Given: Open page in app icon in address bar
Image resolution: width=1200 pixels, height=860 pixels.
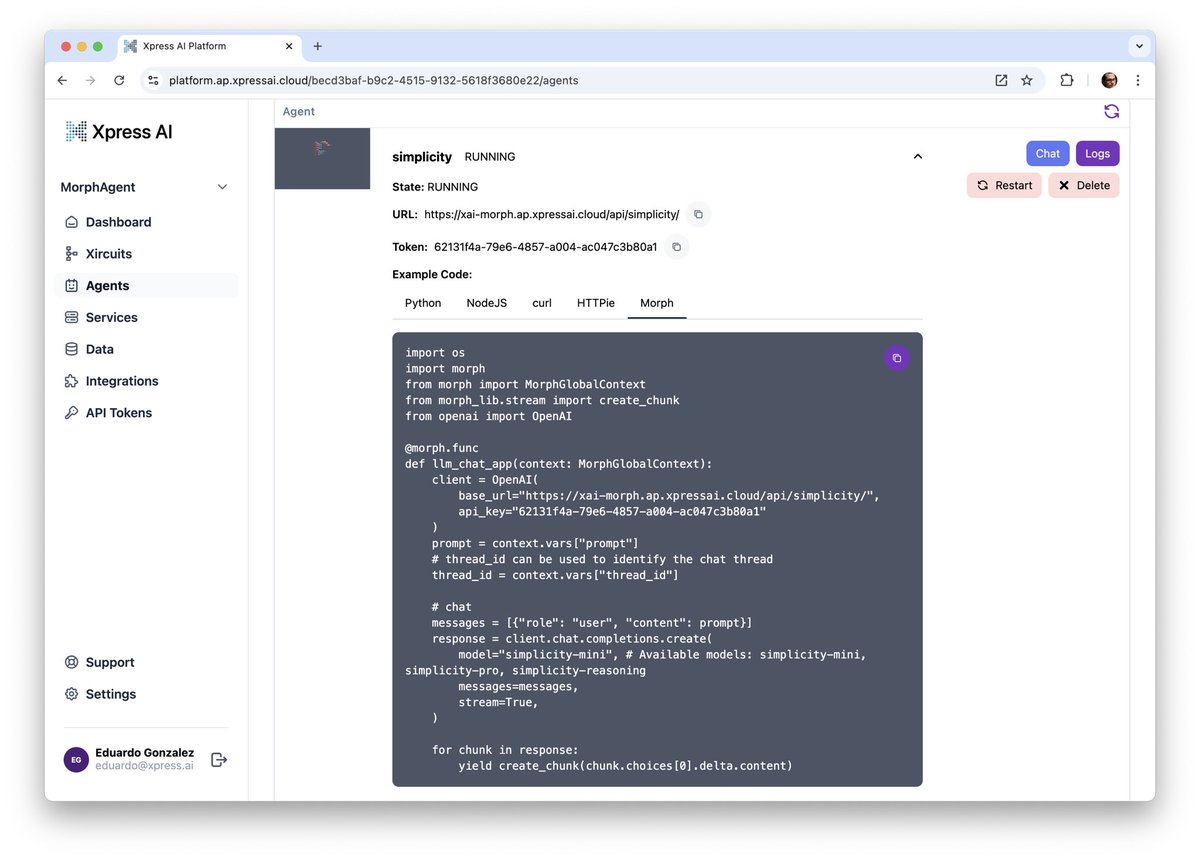Looking at the screenshot, I should (1001, 80).
